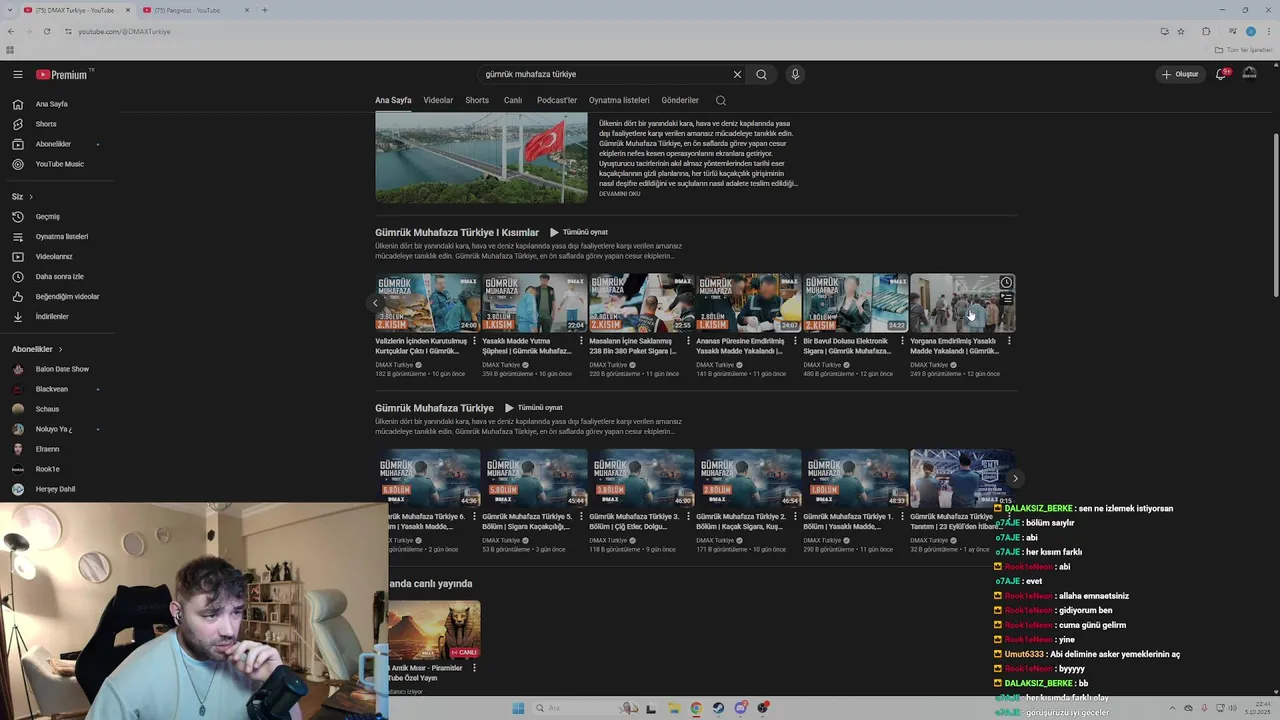This screenshot has width=1280, height=720.
Task: Bookmark this page with star icon
Action: (1181, 31)
